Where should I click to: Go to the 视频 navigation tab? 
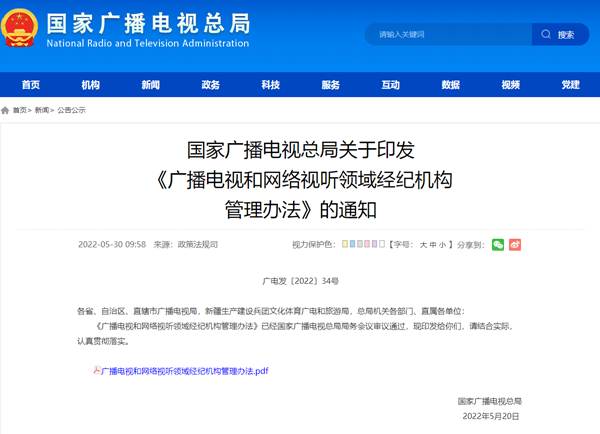coord(510,85)
